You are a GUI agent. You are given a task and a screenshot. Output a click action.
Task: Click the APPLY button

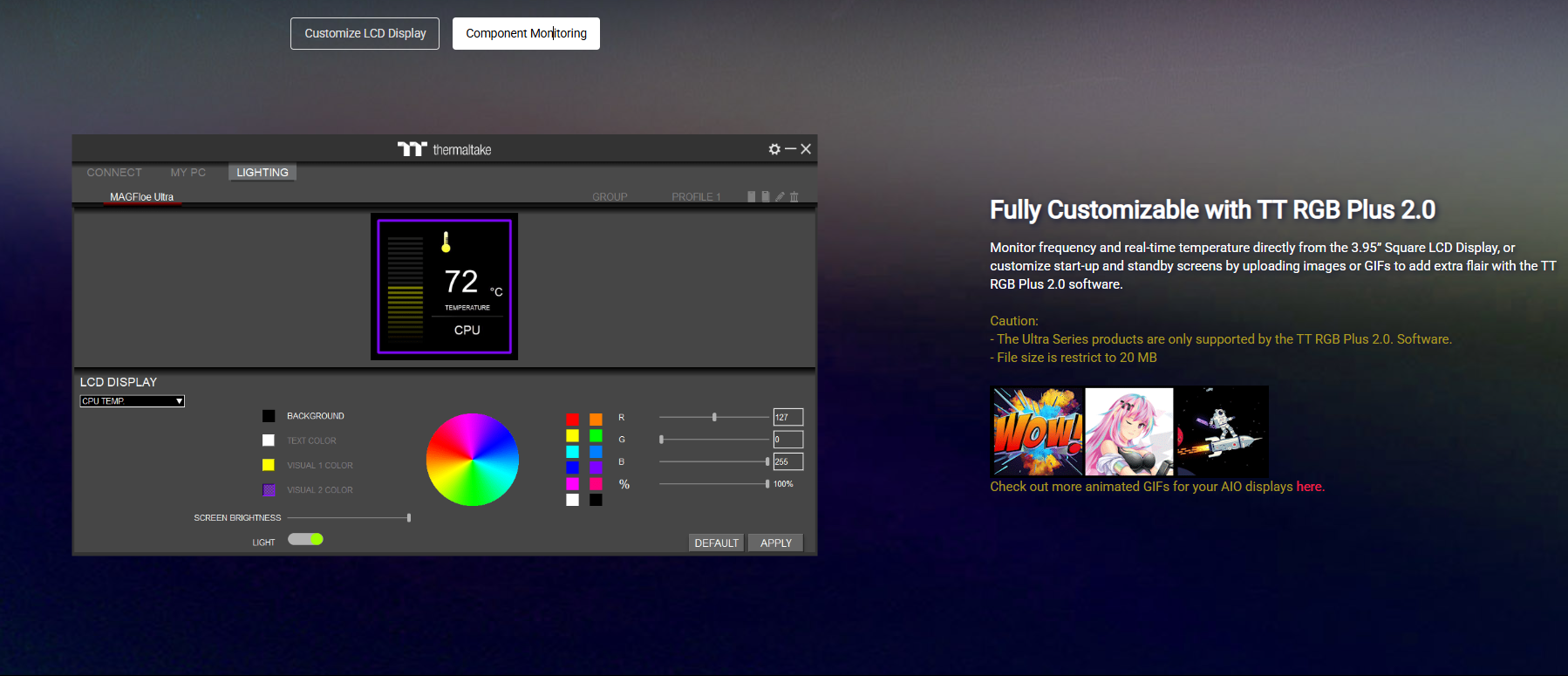tap(775, 543)
